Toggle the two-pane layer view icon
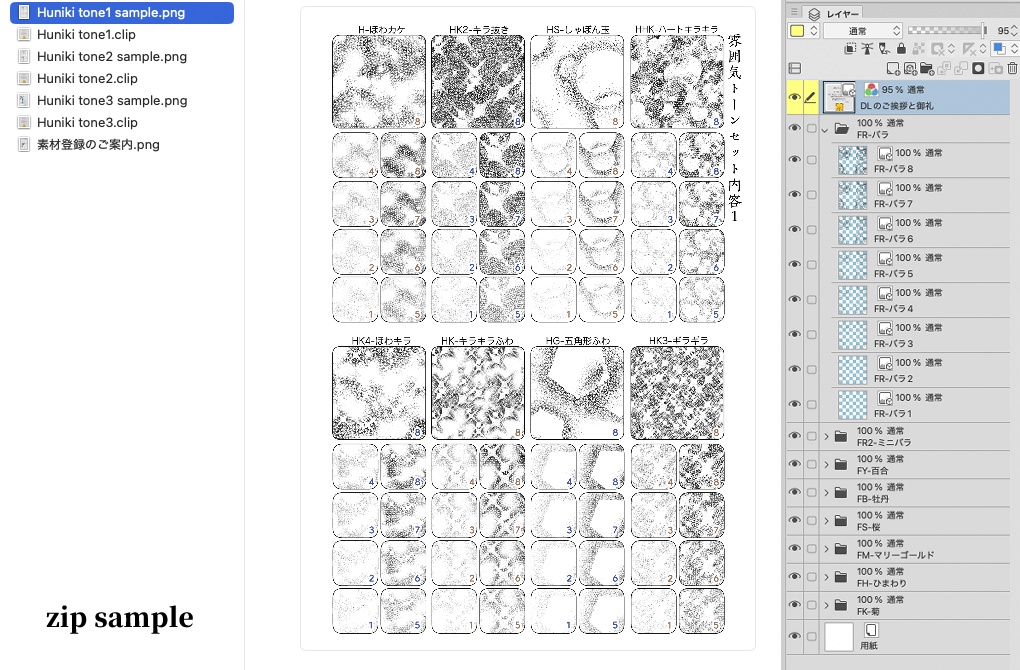This screenshot has height=670, width=1020. coord(794,68)
